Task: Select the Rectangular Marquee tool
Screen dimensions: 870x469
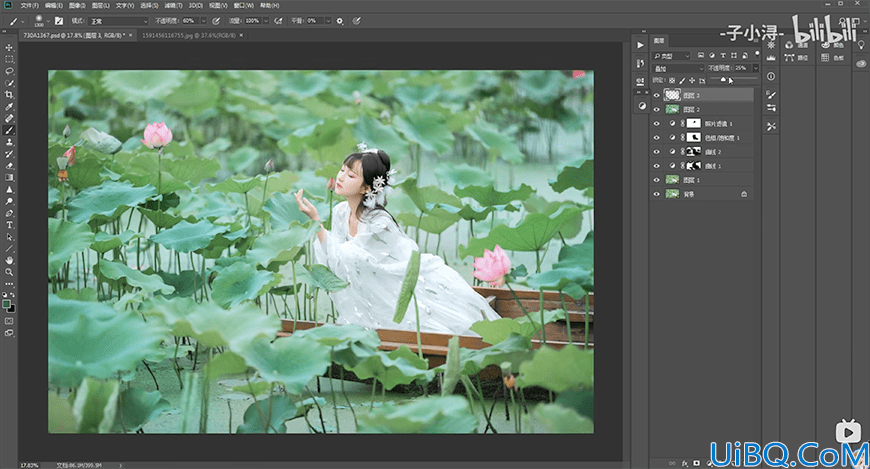Action: pos(9,59)
